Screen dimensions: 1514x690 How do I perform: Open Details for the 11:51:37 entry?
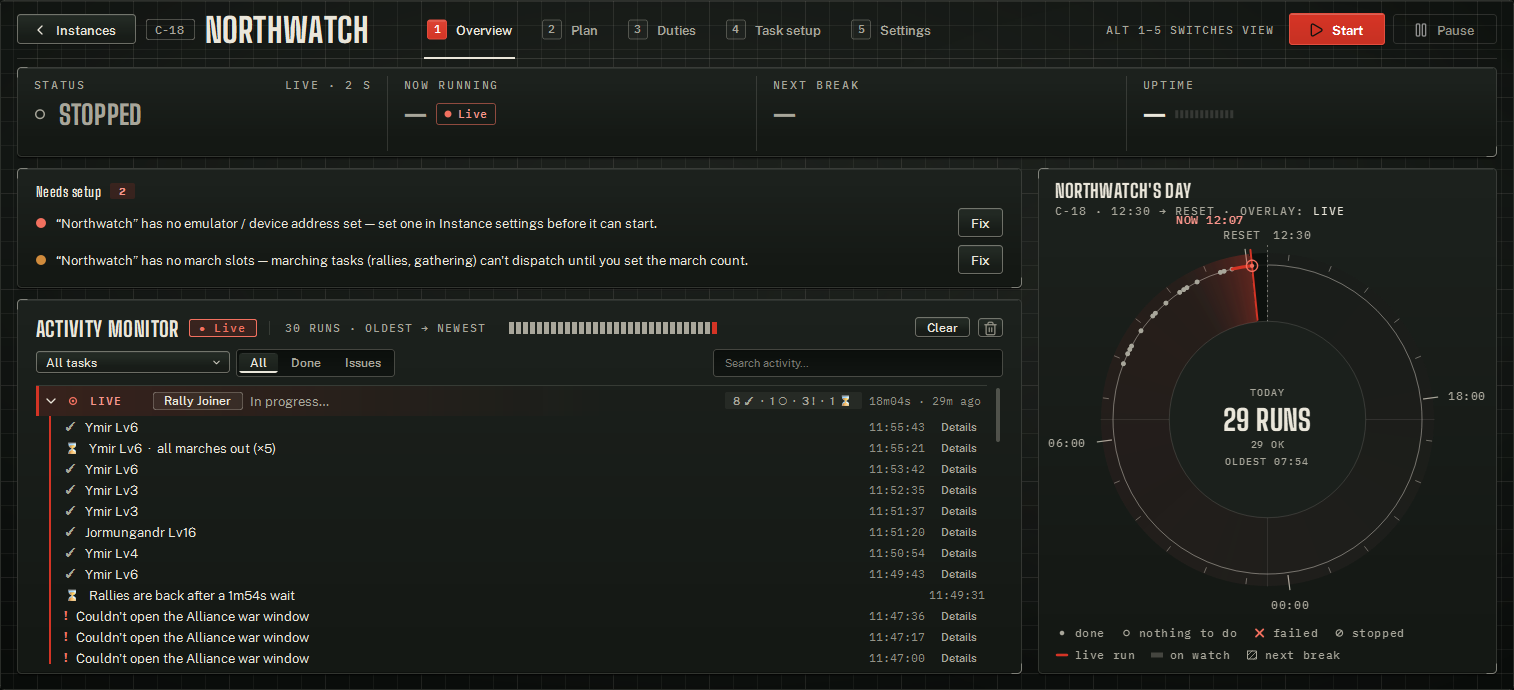click(x=958, y=511)
